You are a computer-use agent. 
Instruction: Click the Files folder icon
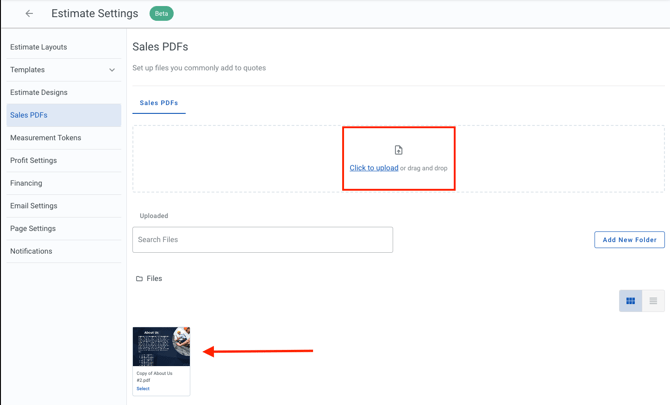point(139,279)
